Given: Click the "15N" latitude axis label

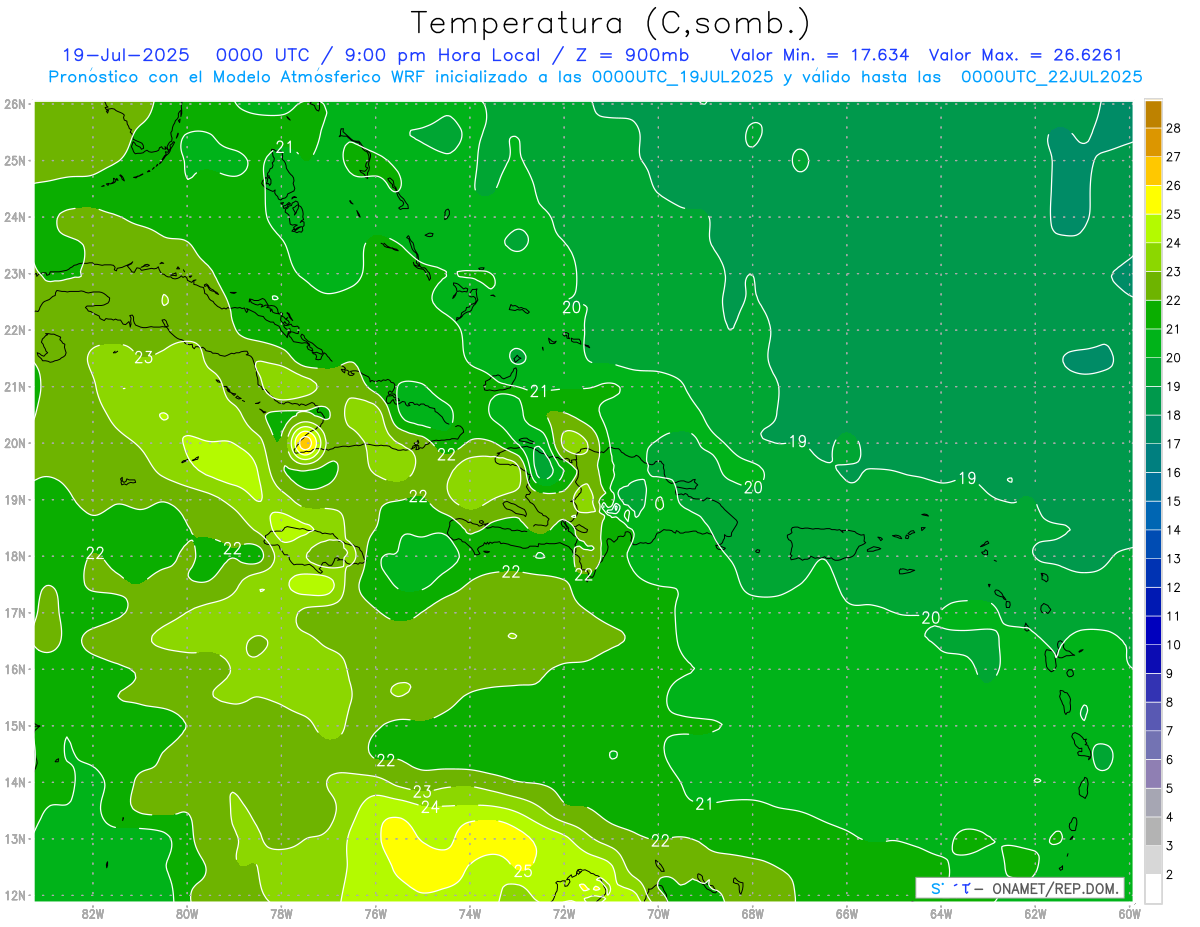Looking at the screenshot, I should pyautogui.click(x=15, y=725).
